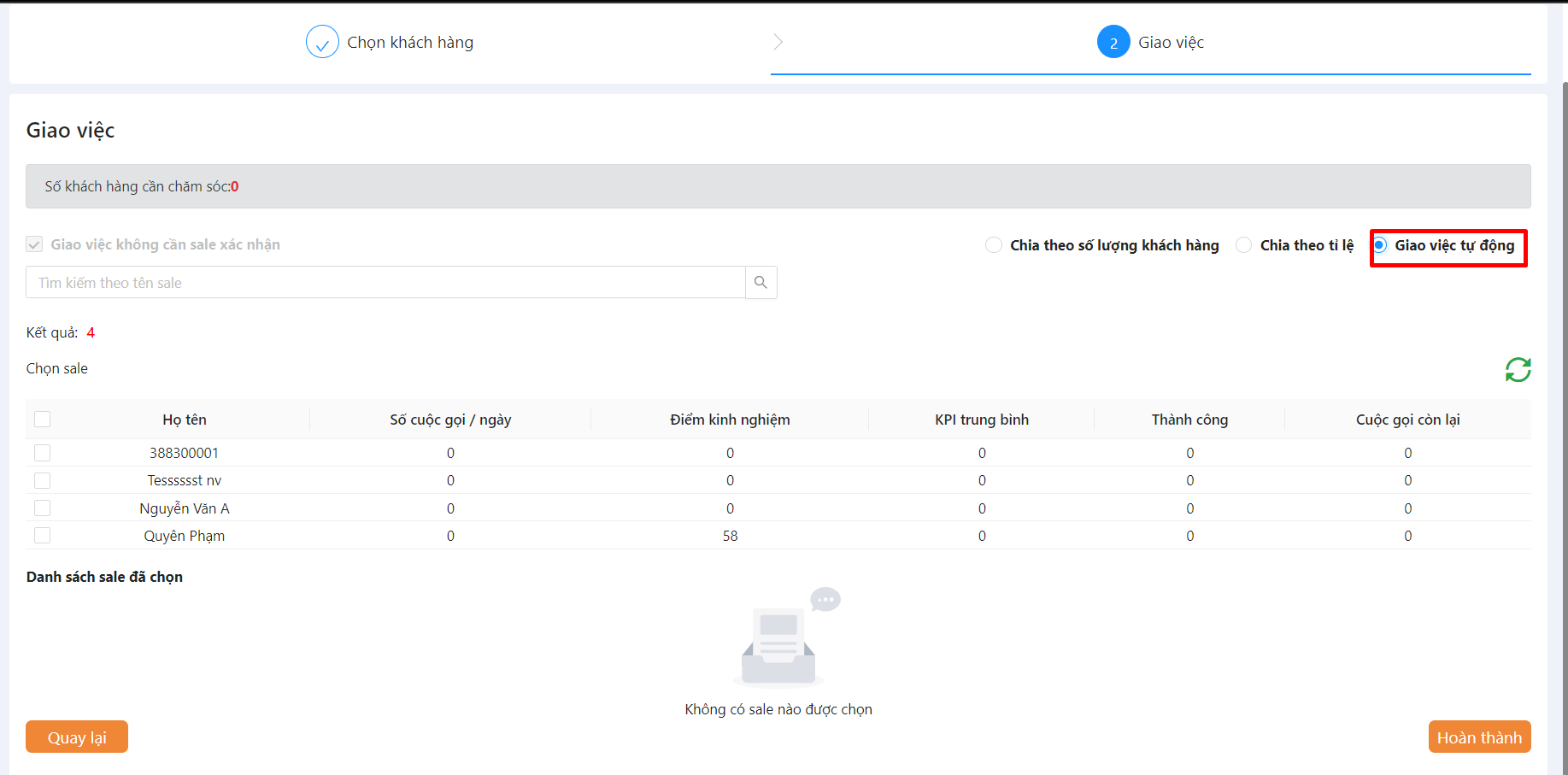Screen dimensions: 1568x775
Task: Select the Chia theo tỉ lệ radio
Action: 1244,245
